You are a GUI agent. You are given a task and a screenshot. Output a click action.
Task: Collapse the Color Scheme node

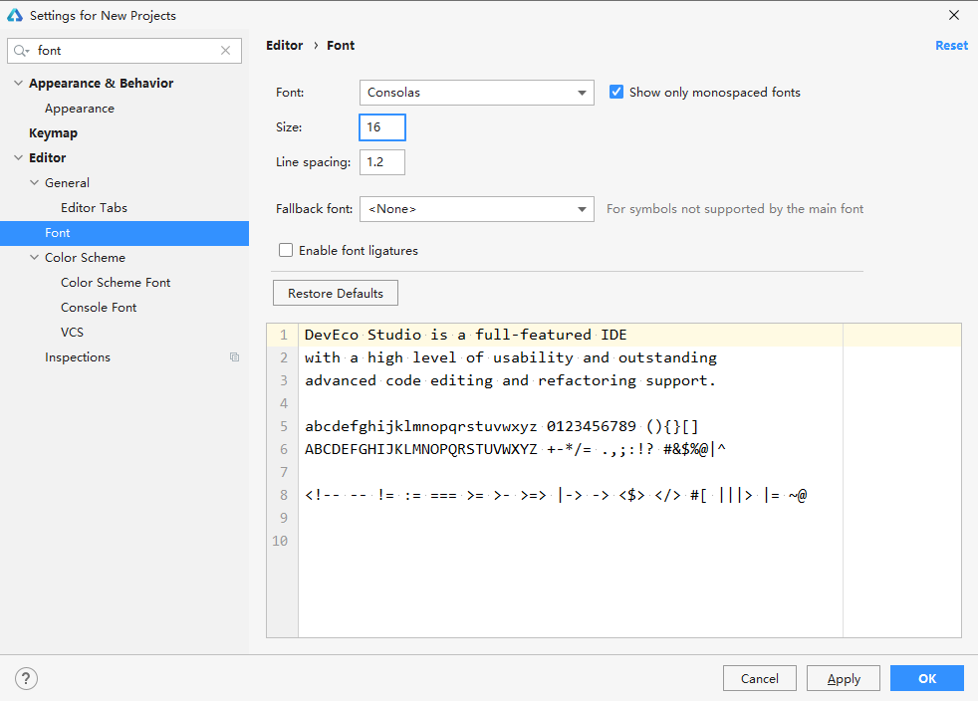tap(34, 258)
